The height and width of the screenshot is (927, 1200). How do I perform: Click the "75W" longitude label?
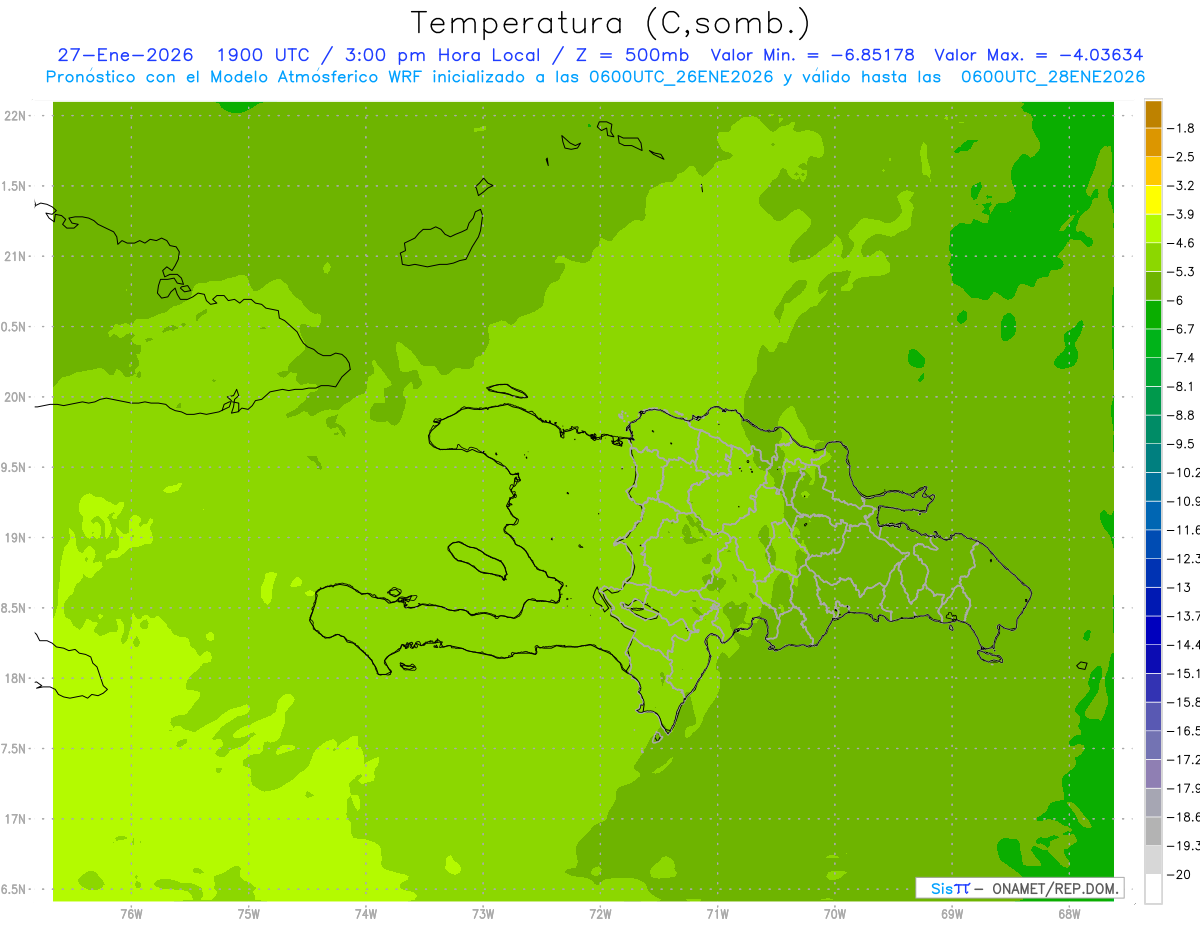coord(248,913)
